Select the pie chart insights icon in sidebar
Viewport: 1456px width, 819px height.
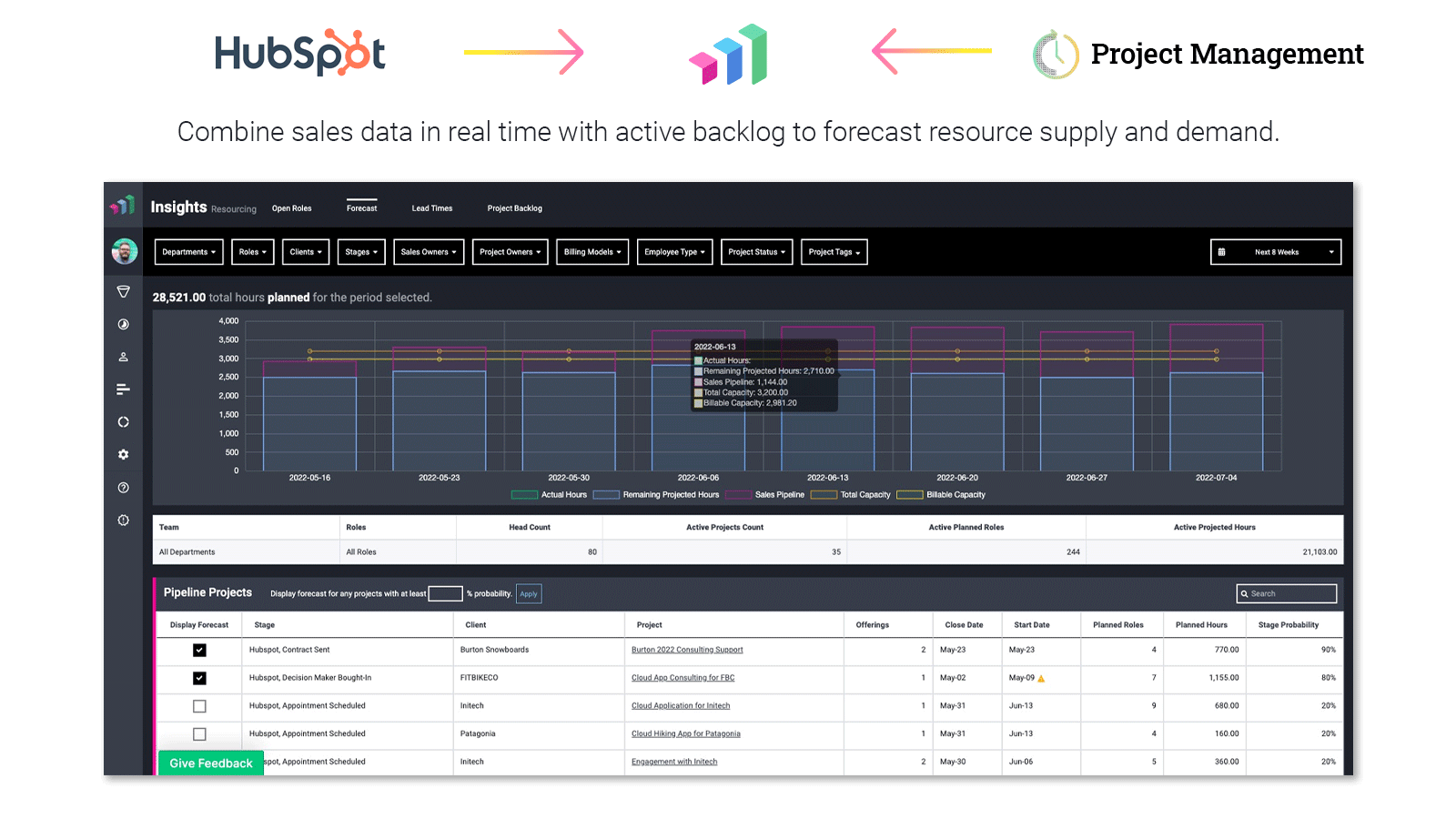[x=124, y=324]
